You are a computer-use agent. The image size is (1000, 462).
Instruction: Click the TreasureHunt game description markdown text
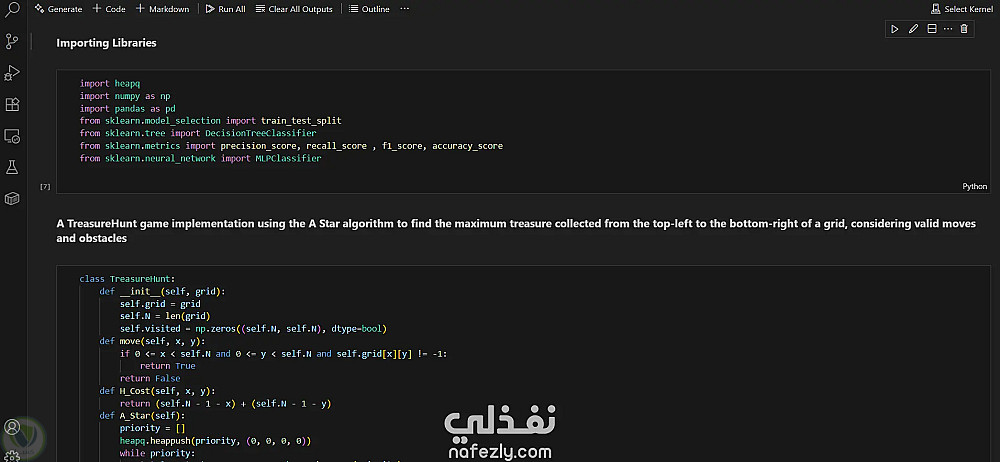tap(516, 231)
